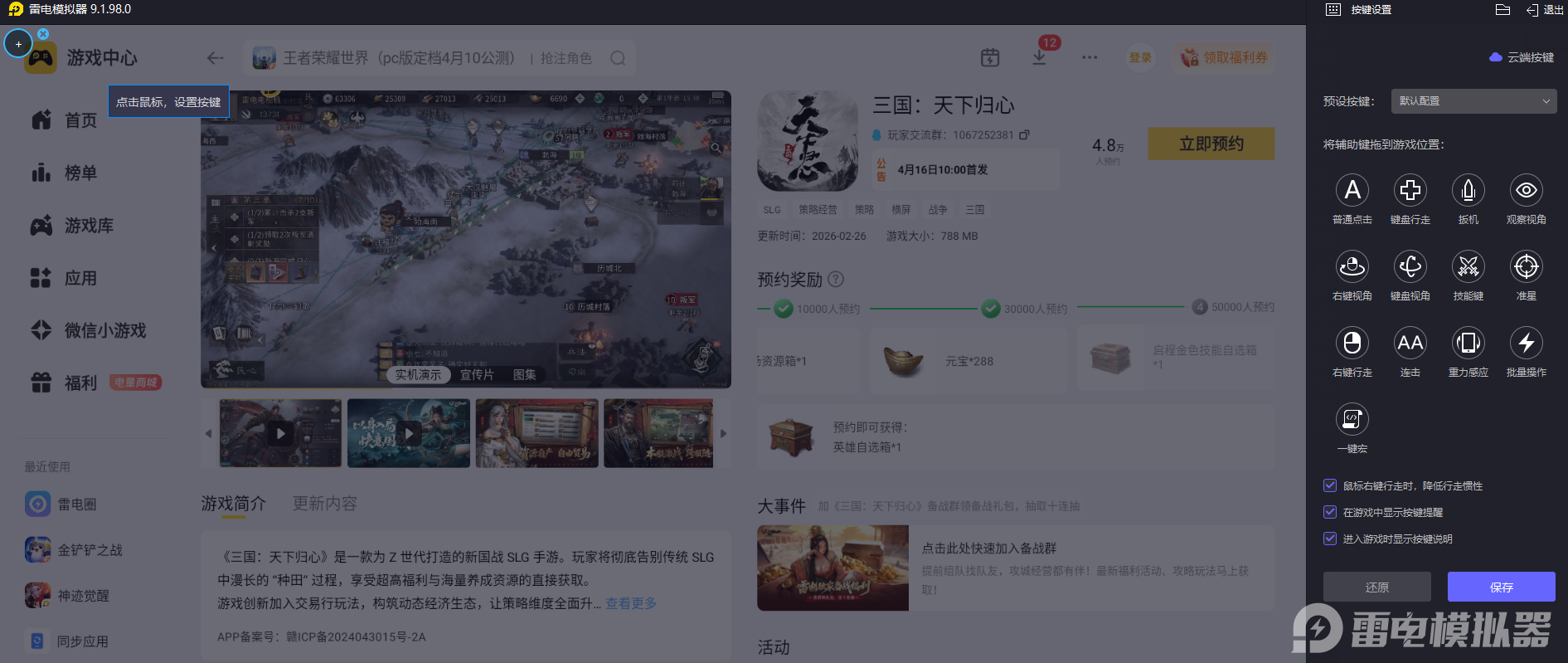Click 领取福利券 coupon button
This screenshot has height=663, width=1568.
(x=1224, y=57)
